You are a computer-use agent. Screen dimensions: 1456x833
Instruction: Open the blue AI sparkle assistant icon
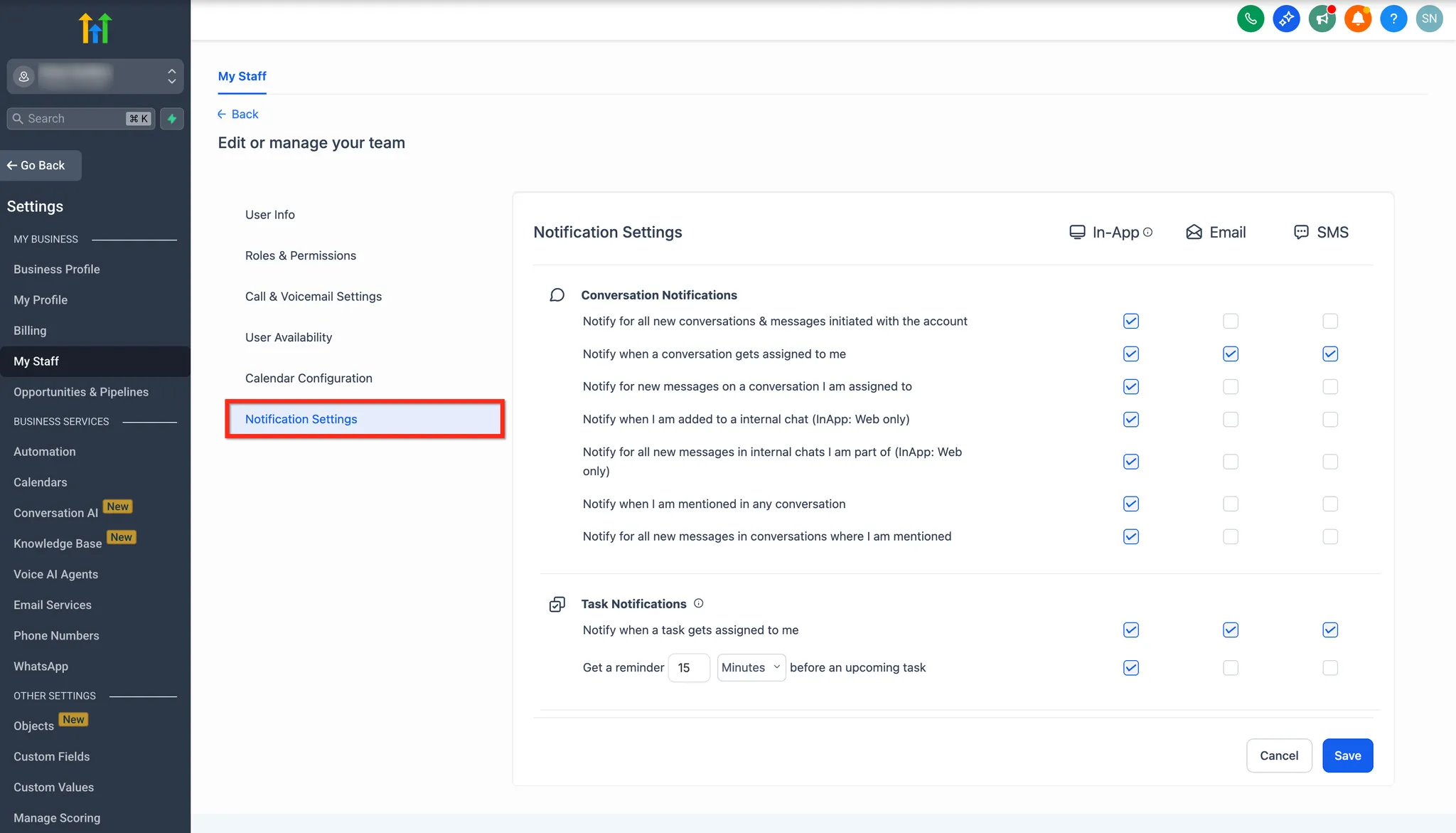coord(1286,19)
